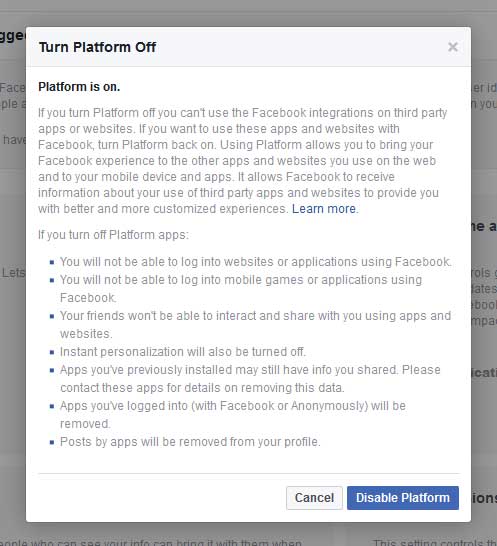Close the Turn Platform Off dialog
497x546 pixels.
coord(452,47)
